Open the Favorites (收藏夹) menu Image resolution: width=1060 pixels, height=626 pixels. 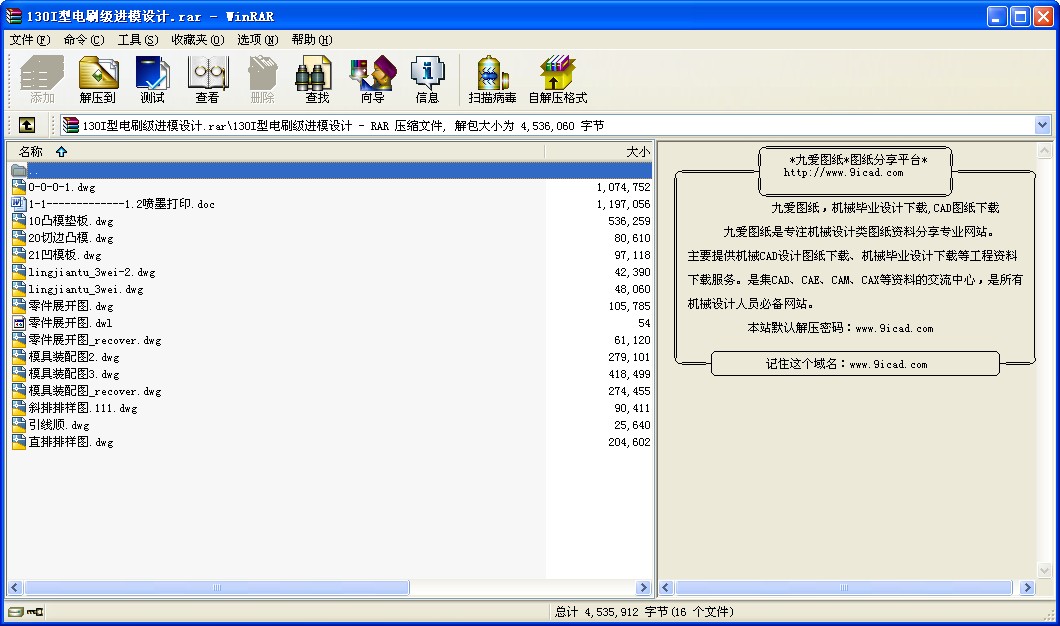pos(197,40)
